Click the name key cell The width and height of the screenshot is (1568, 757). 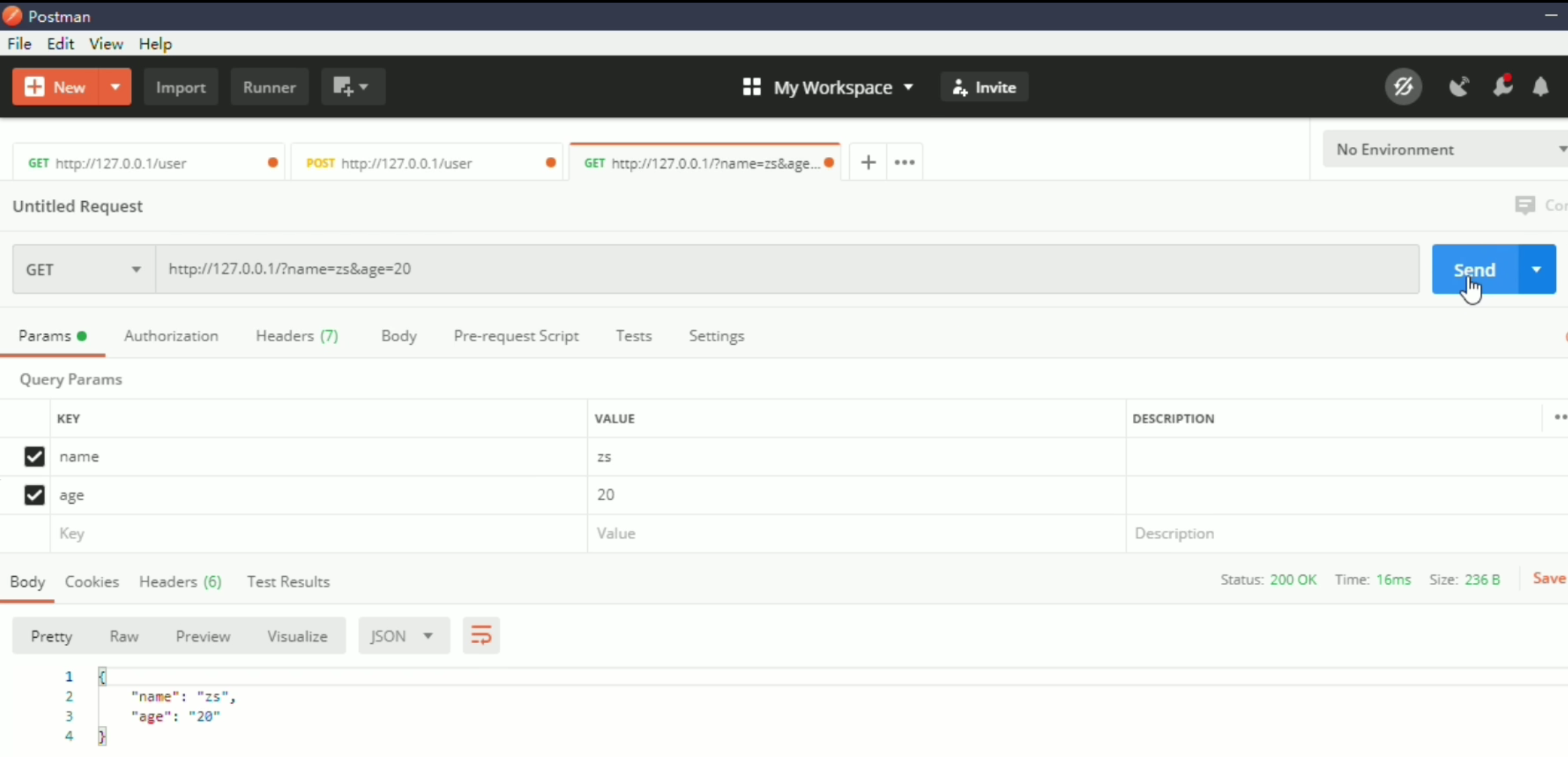(x=319, y=457)
